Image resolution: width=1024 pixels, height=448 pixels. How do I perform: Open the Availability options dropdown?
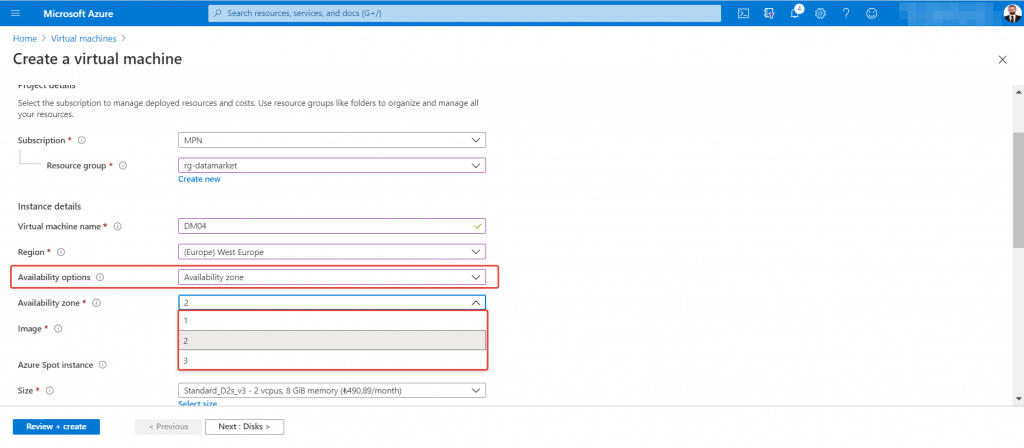click(332, 278)
